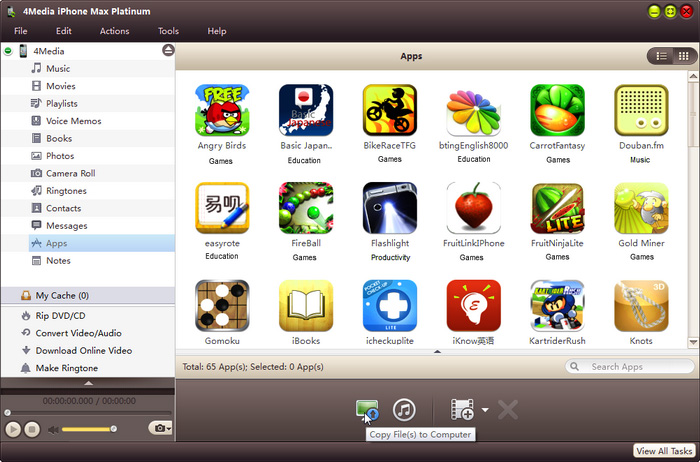Mute the player volume speaker
Screen dimensions: 700x462
pyautogui.click(x=55, y=429)
